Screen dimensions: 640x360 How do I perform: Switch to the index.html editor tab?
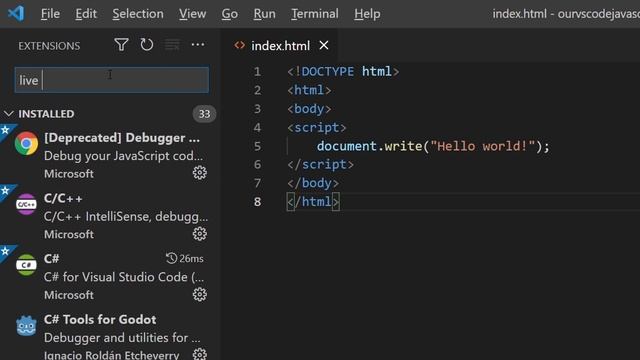coord(280,46)
